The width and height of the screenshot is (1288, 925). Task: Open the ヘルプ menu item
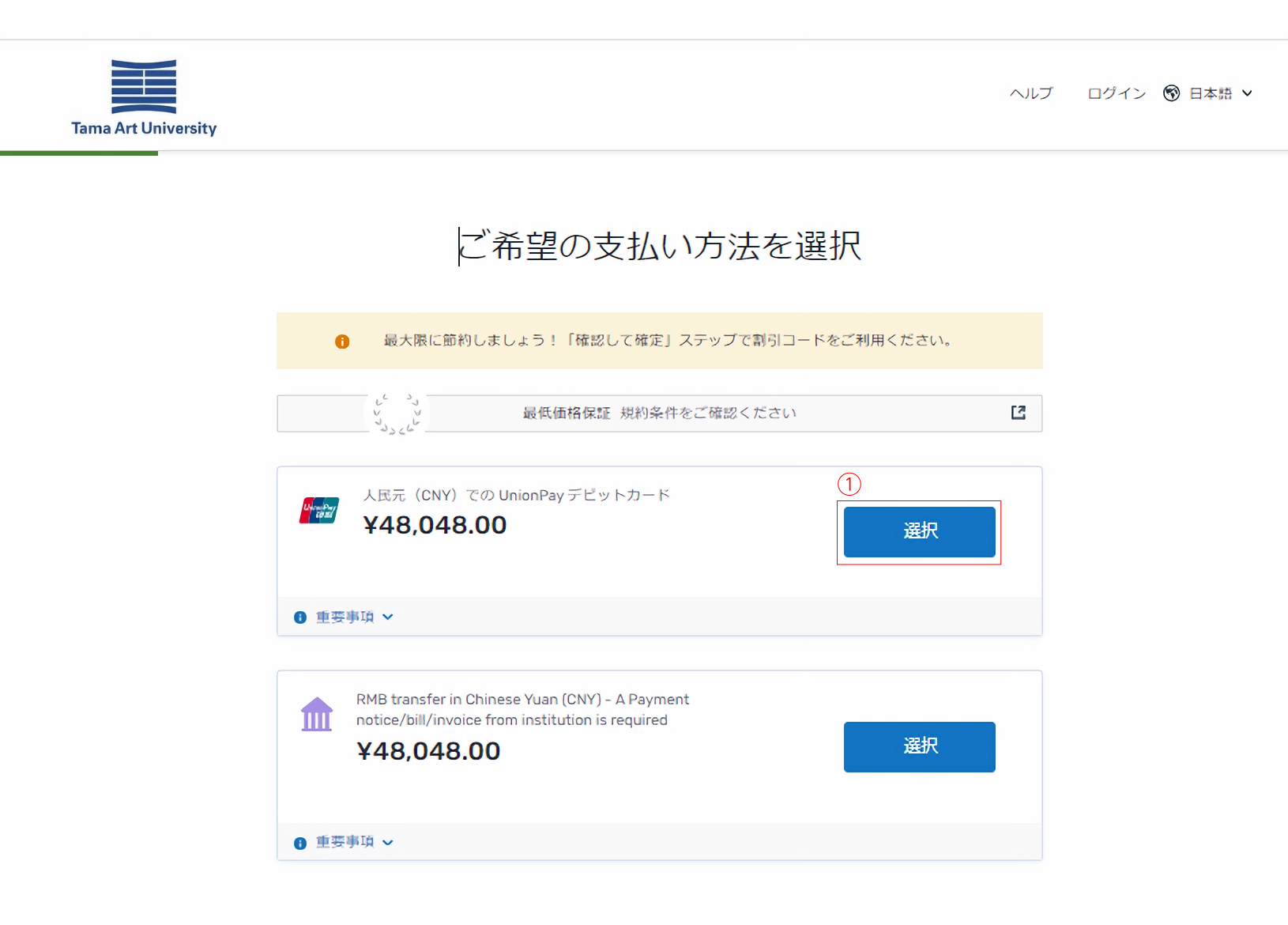pos(1031,93)
